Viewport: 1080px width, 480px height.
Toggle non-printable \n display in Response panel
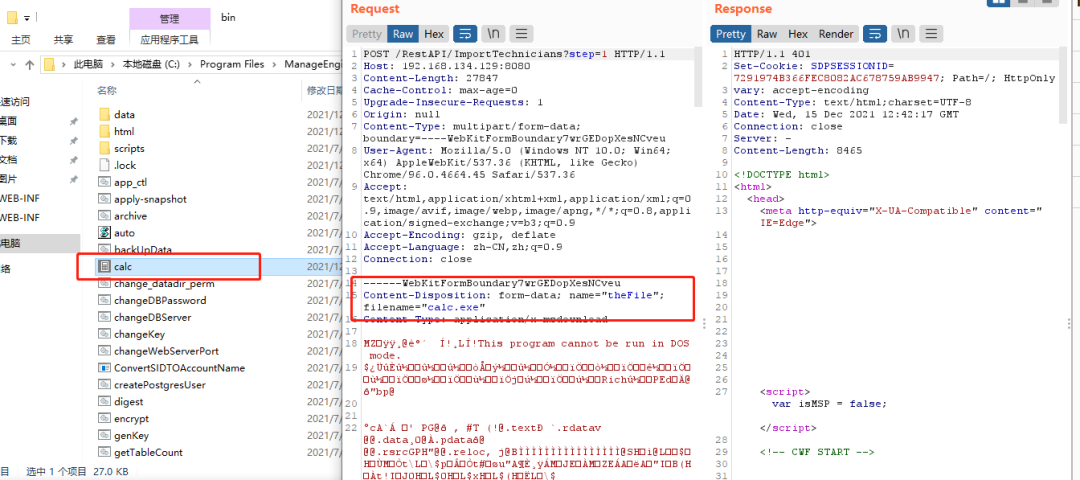coord(903,34)
